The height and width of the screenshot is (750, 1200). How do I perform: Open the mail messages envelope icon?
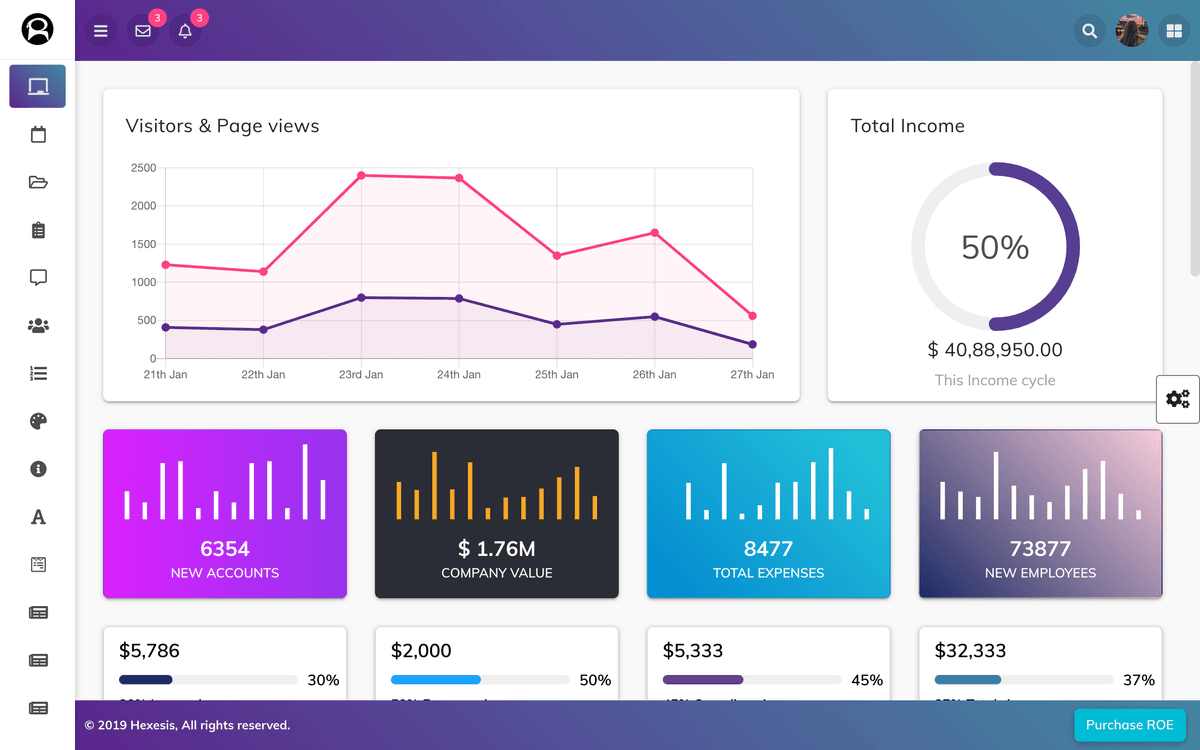(x=143, y=31)
